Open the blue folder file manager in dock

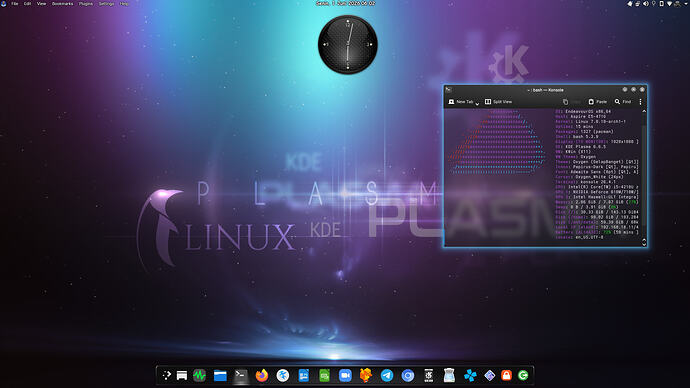tap(220, 375)
